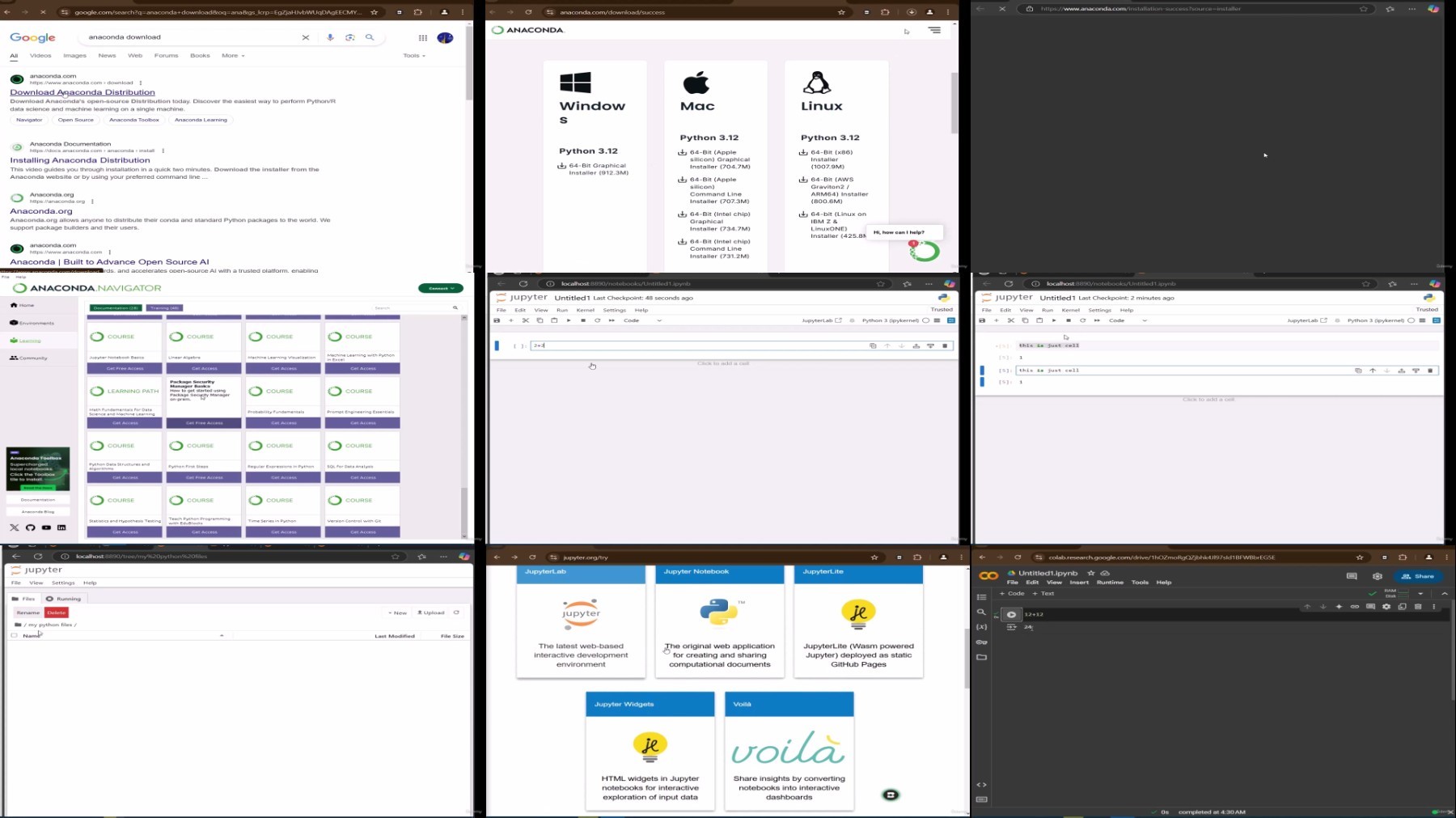Run the cell in the 2+2 Jupyter notebook toolbar
Screen dimensions: 1456x818
click(569, 320)
